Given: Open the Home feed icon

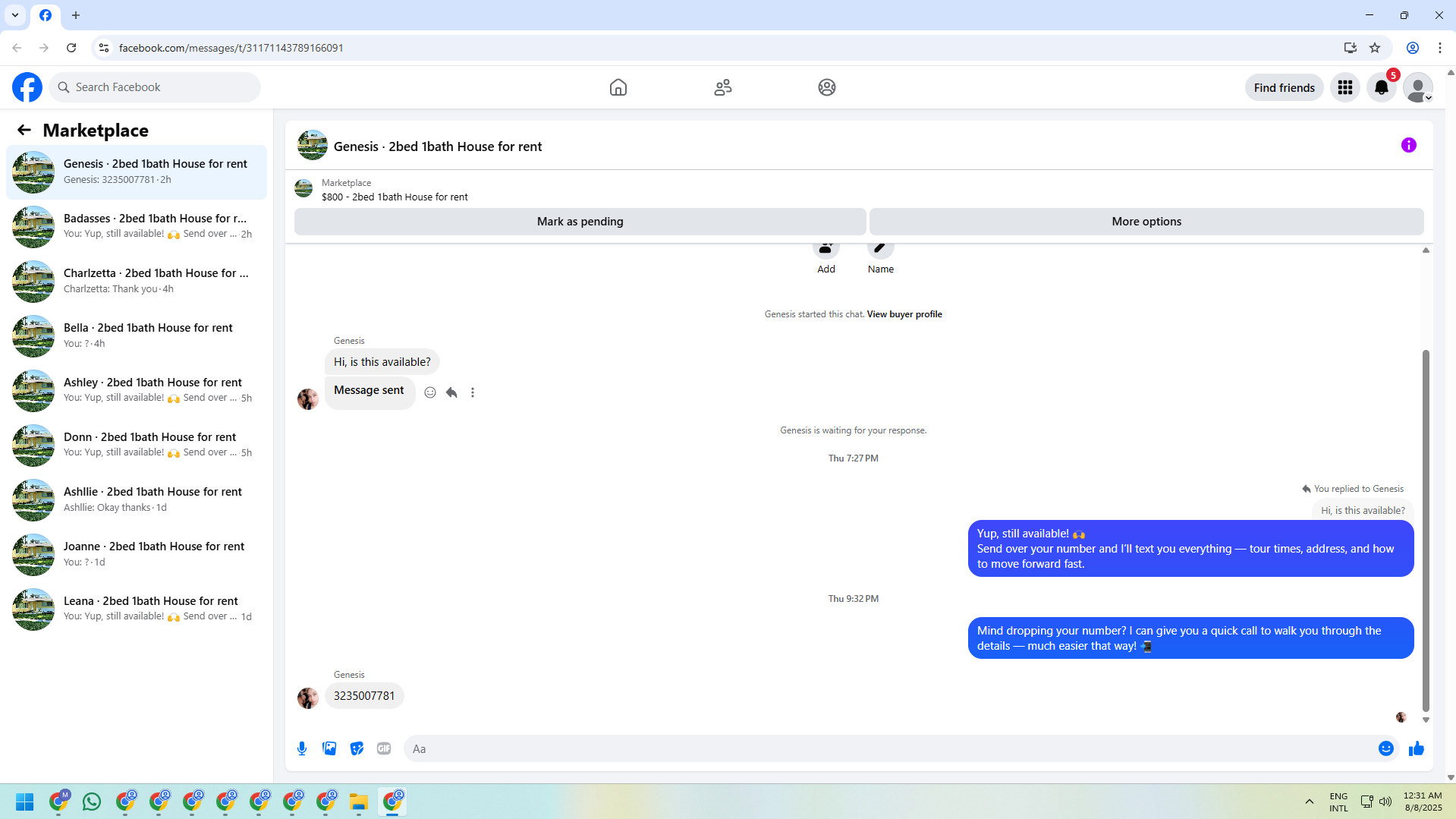Looking at the screenshot, I should point(618,87).
